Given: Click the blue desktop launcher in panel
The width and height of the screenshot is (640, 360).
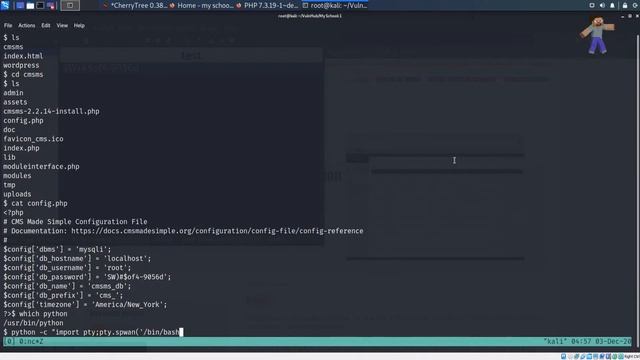Looking at the screenshot, I should pyautogui.click(x=20, y=6).
